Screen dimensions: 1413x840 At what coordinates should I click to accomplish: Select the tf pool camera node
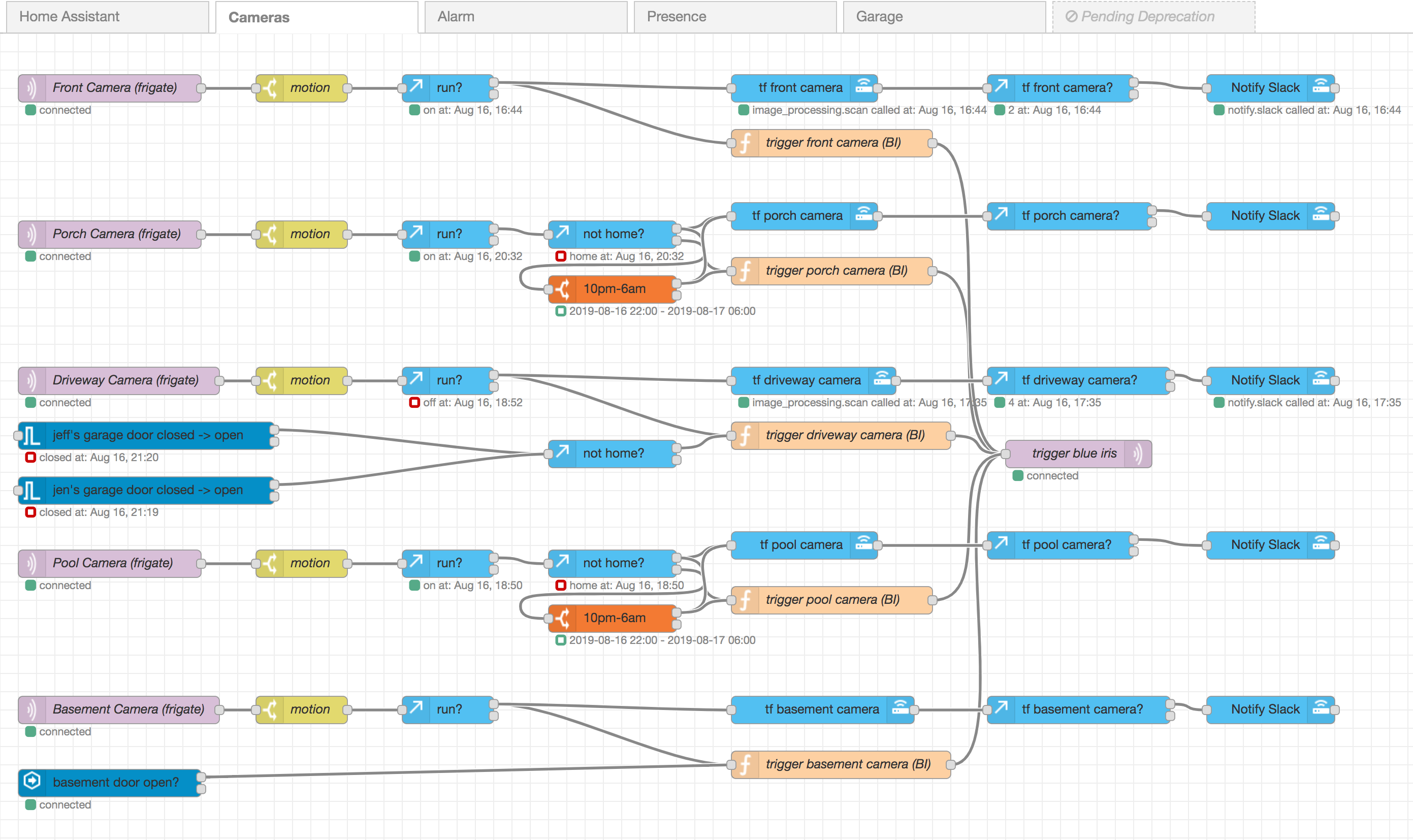click(x=804, y=545)
